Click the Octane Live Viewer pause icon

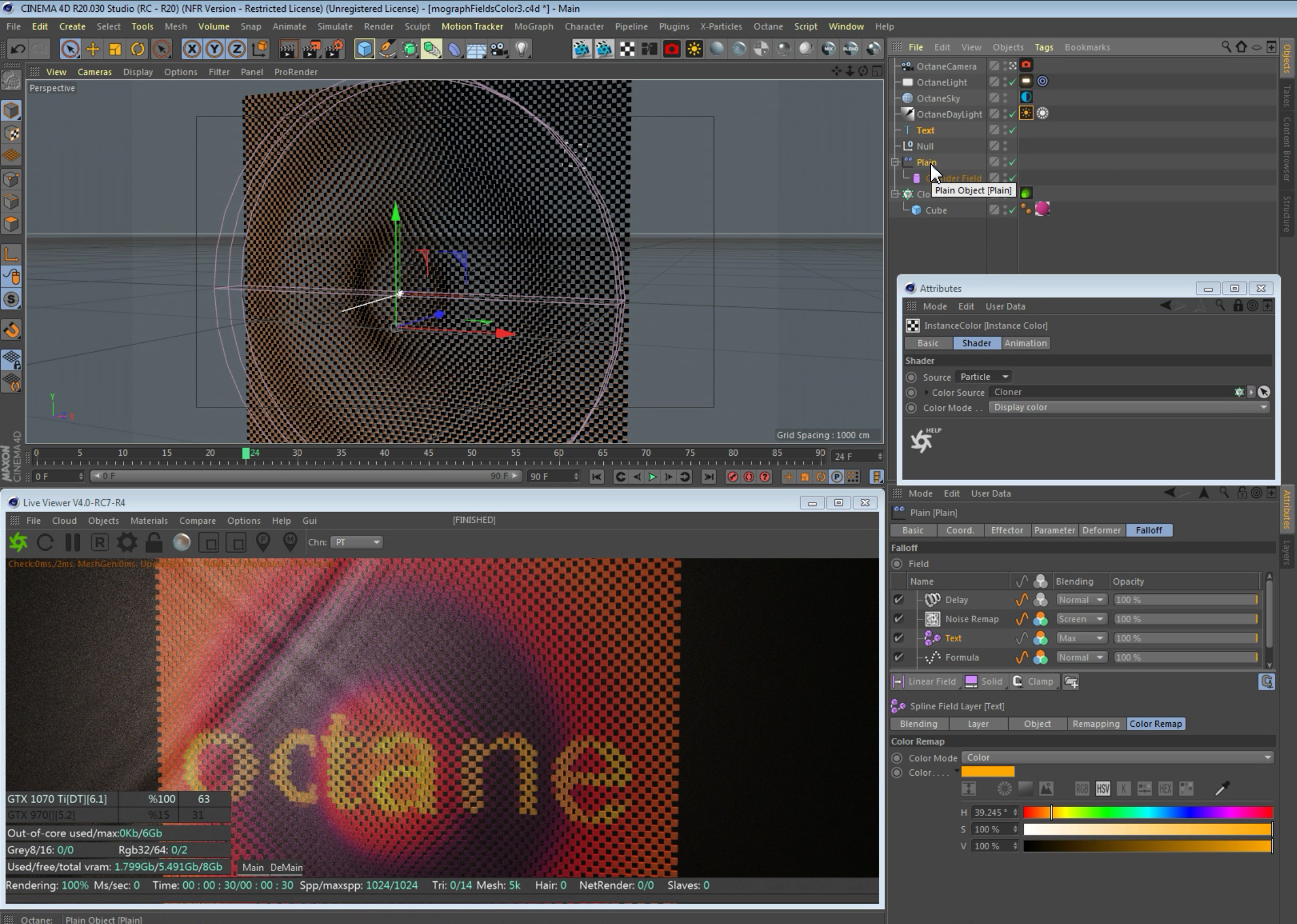pyautogui.click(x=73, y=542)
